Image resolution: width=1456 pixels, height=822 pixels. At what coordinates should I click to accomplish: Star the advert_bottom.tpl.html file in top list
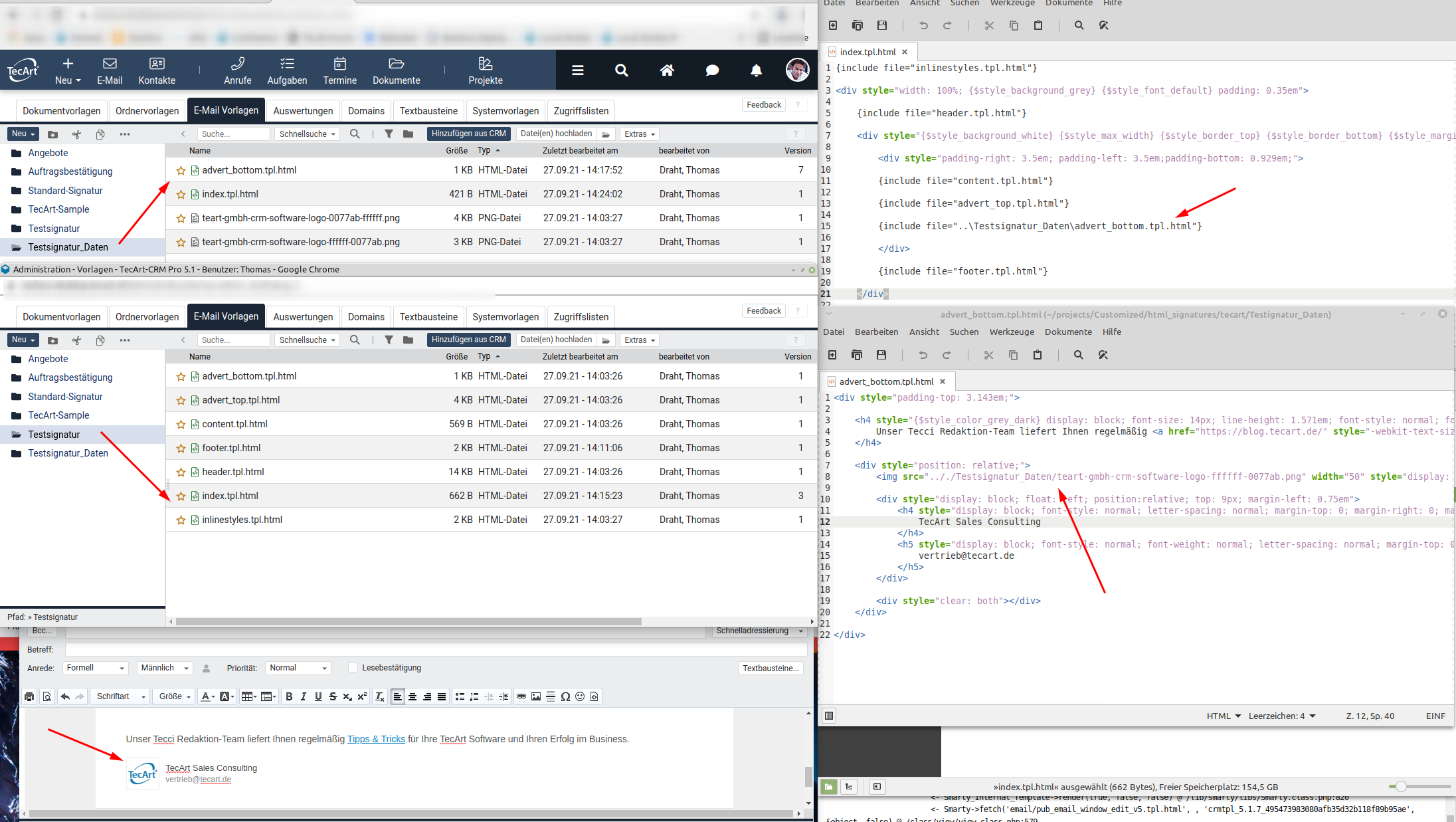coord(181,171)
